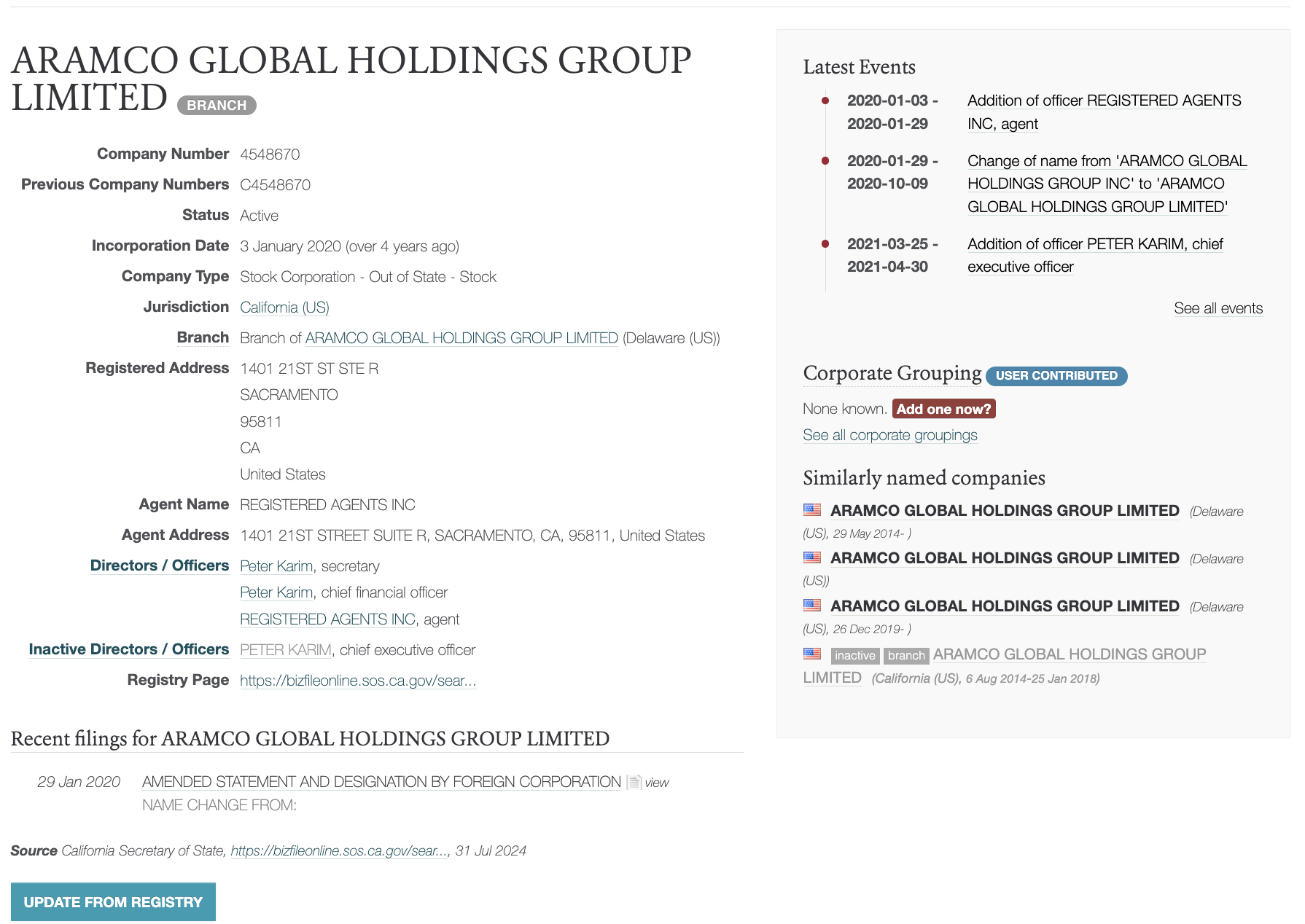The height and width of the screenshot is (924, 1305).
Task: Open the Amended Statement and Designation filing
Action: 381,782
